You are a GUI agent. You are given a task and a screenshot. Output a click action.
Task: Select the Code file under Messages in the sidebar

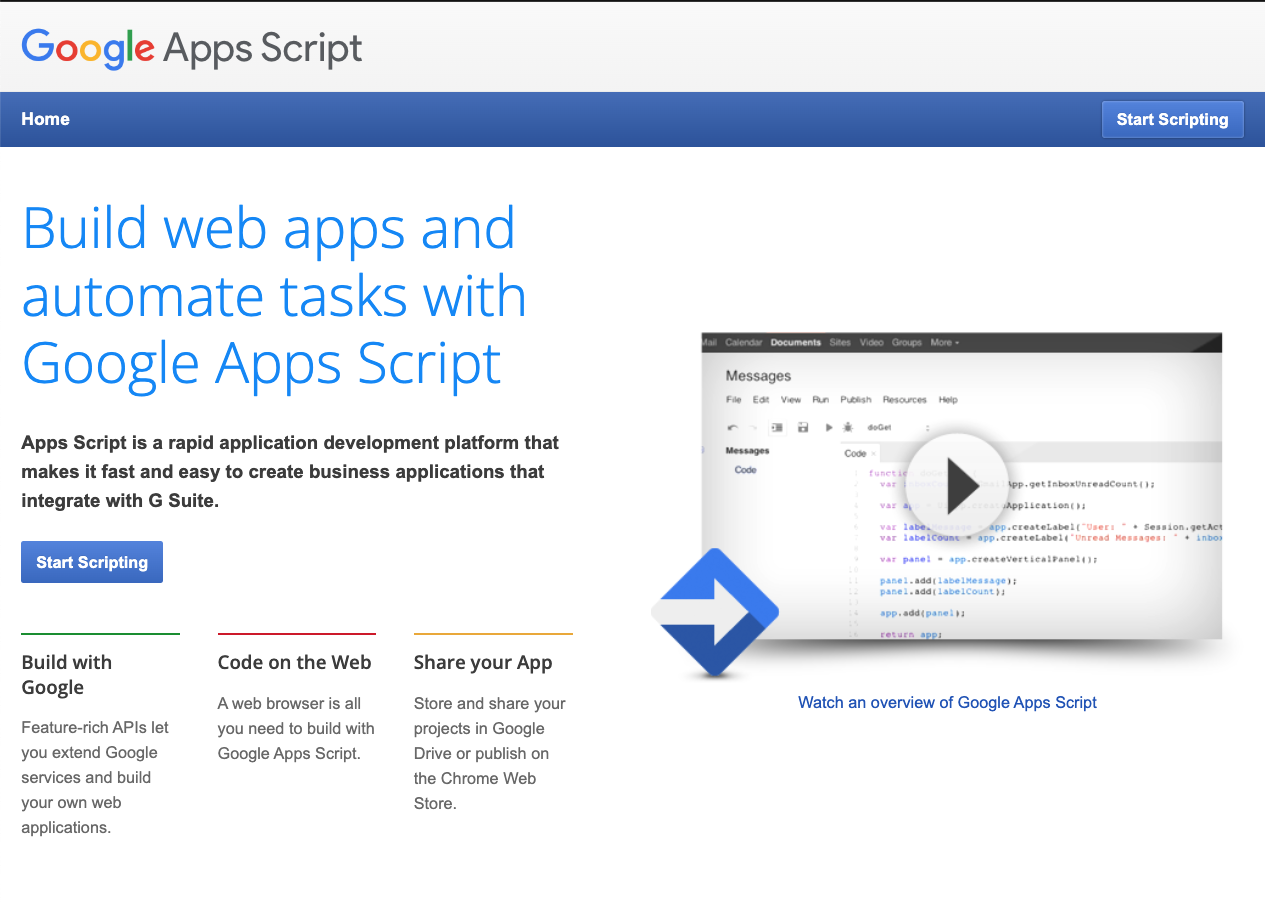pos(745,470)
